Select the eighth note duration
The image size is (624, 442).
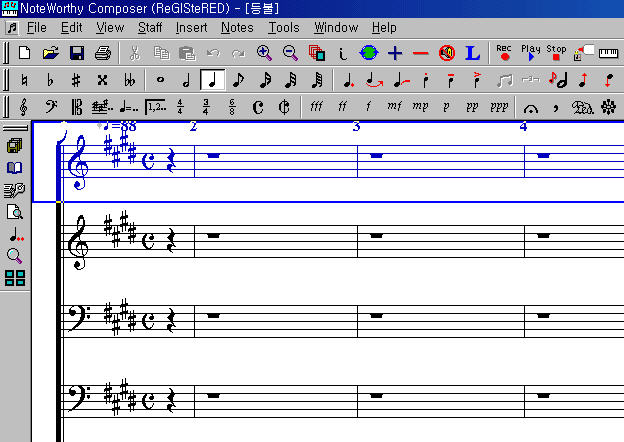tap(238, 79)
